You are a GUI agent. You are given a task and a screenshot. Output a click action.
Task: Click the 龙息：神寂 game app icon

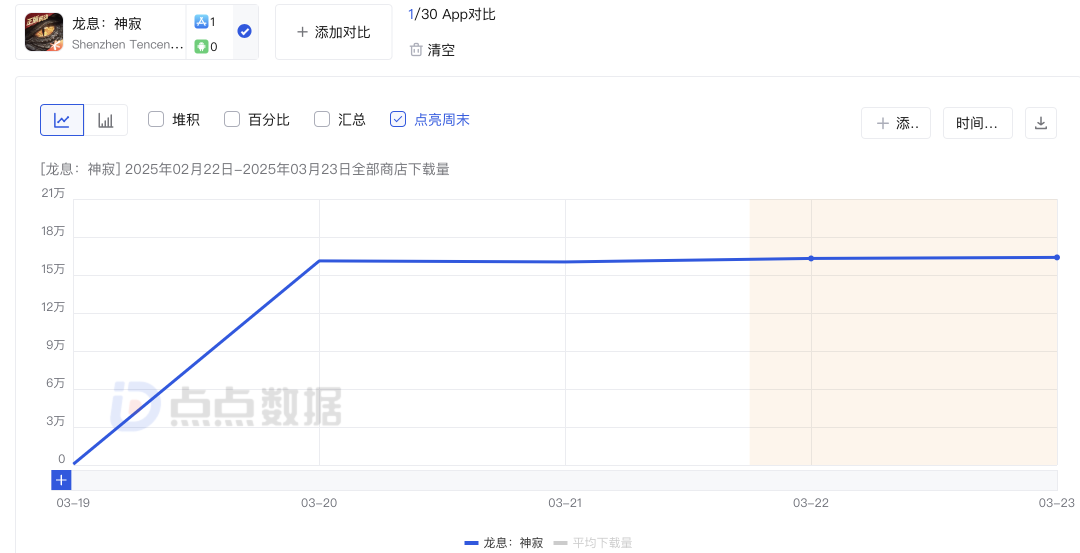tap(44, 32)
